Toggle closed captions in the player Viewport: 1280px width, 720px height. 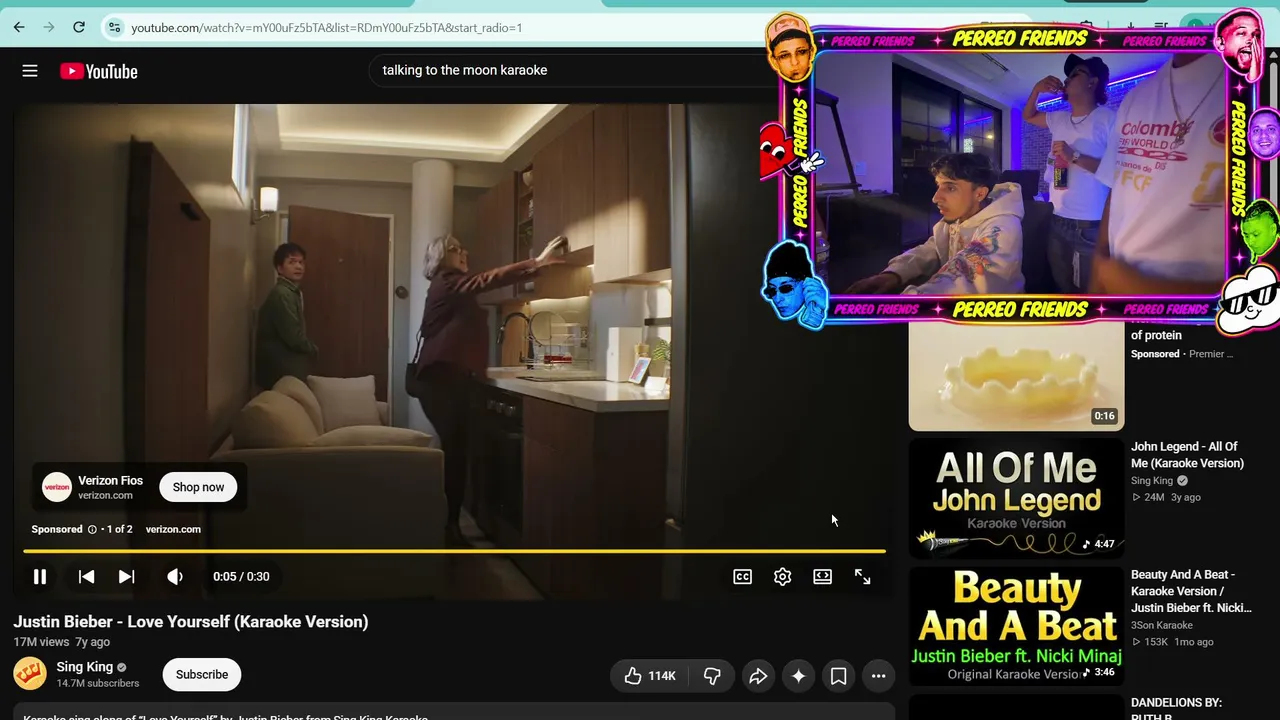pyautogui.click(x=742, y=577)
